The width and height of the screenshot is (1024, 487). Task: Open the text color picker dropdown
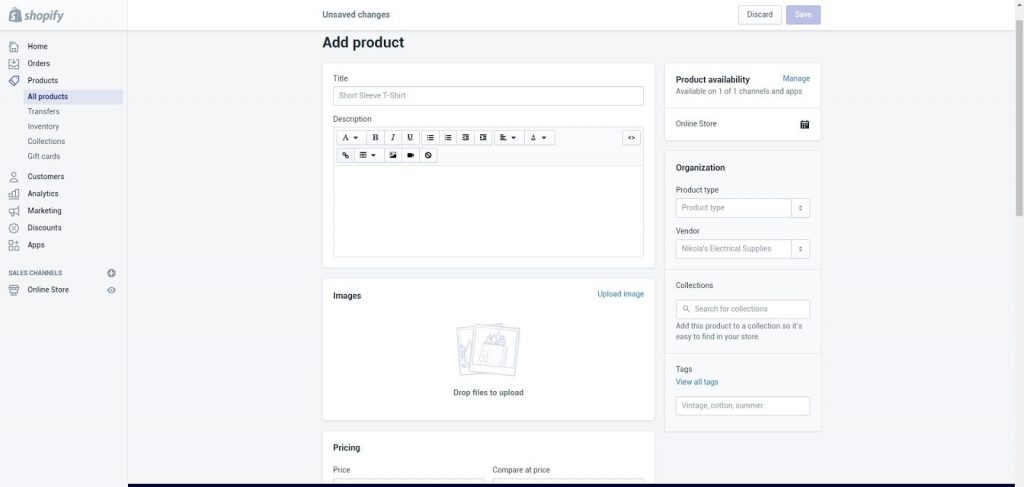(538, 138)
